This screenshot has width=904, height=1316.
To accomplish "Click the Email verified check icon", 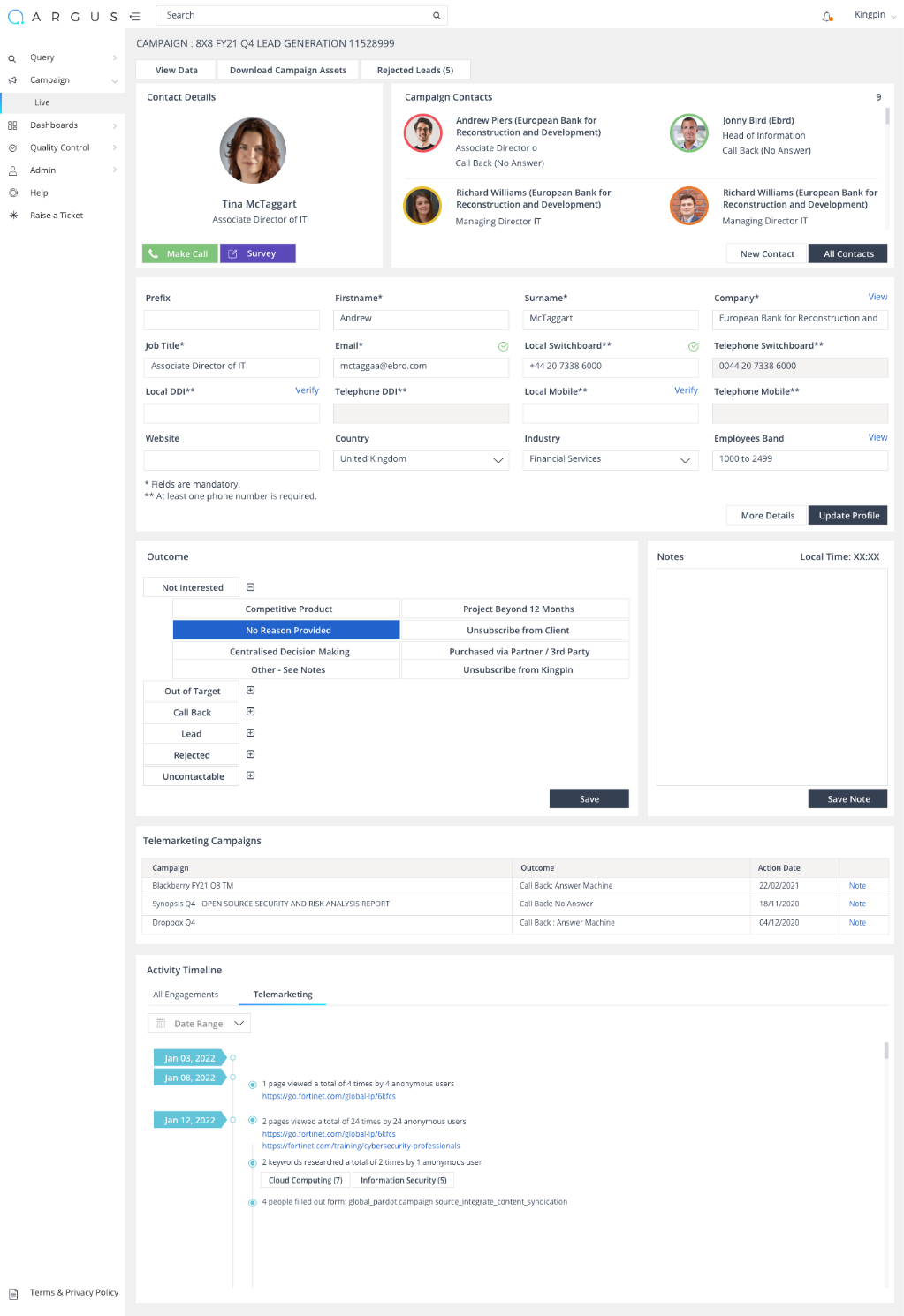I will [503, 346].
